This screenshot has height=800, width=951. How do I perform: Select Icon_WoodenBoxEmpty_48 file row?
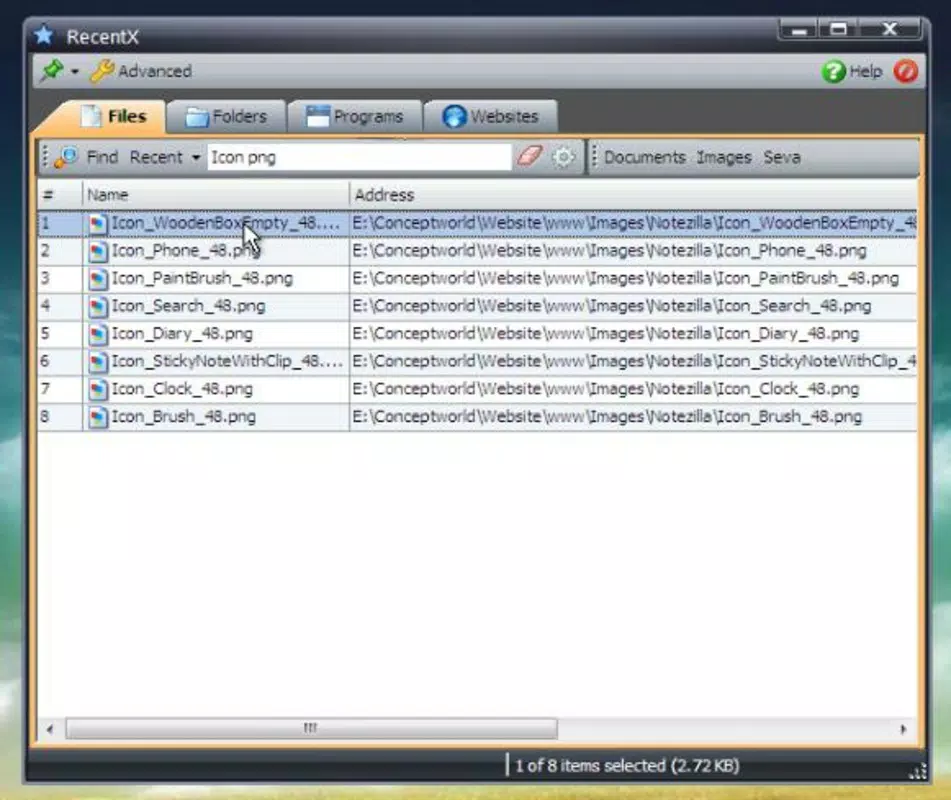[477, 223]
